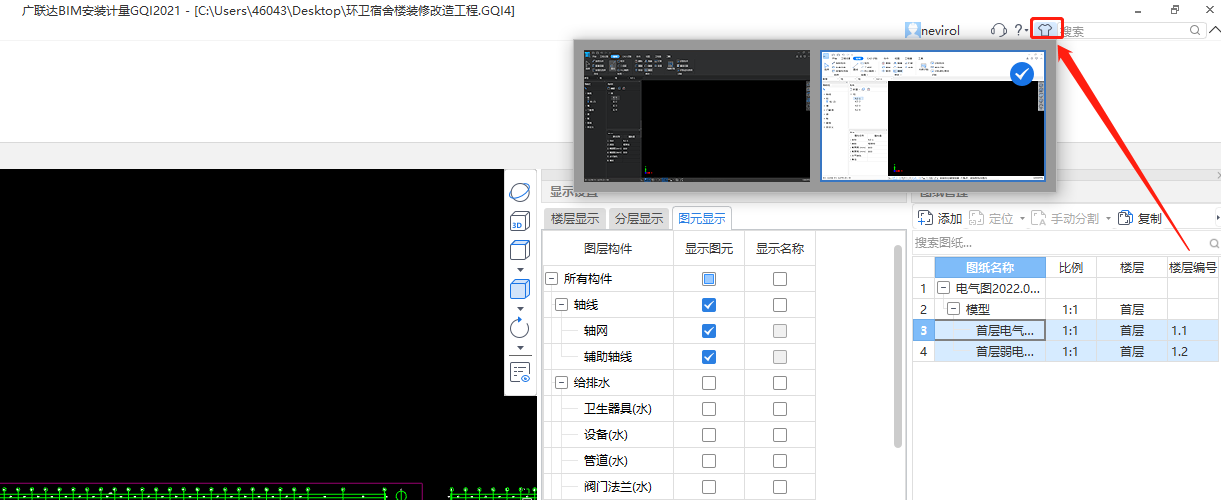This screenshot has width=1221, height=500.
Task: Uncheck 显示图元 for 轴网
Action: click(x=709, y=330)
